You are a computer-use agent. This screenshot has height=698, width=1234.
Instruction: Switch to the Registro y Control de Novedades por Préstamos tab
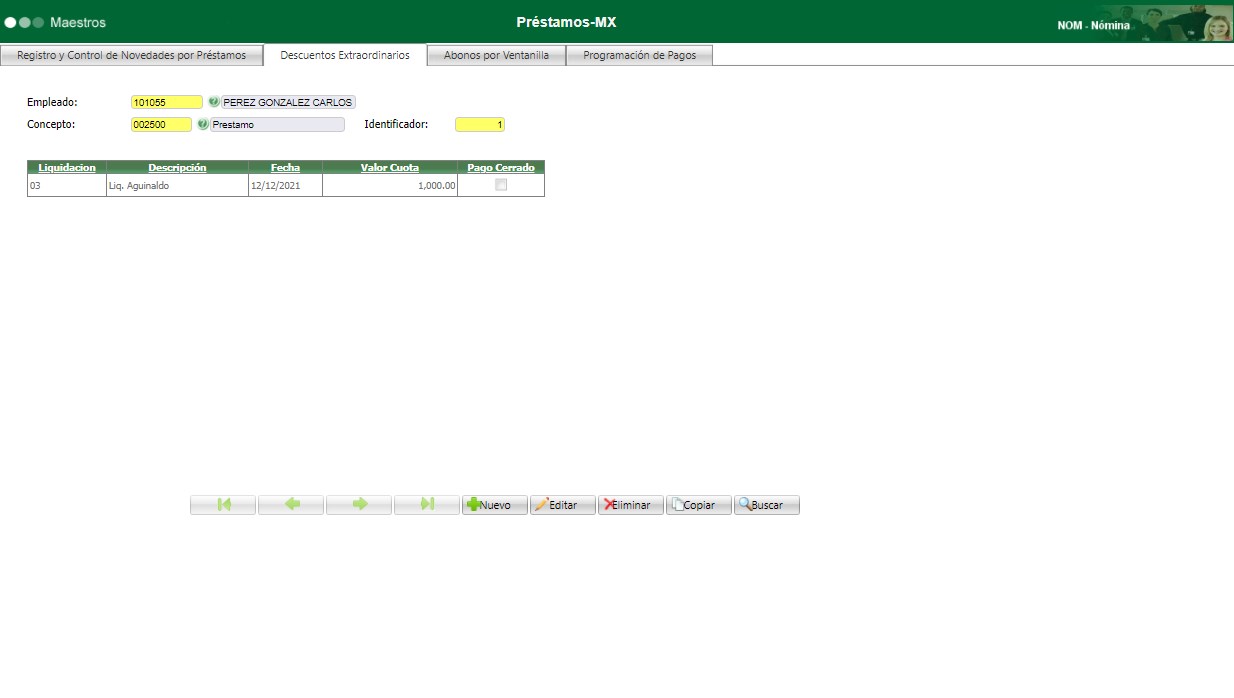point(131,56)
